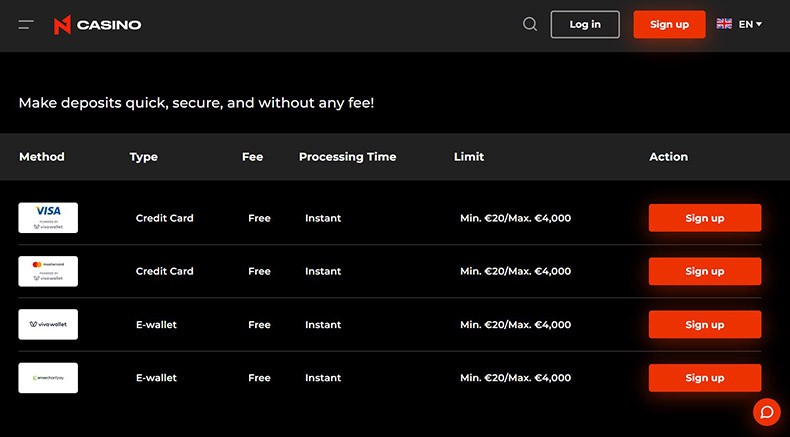
Task: Click the Limit column header
Action: 469,157
